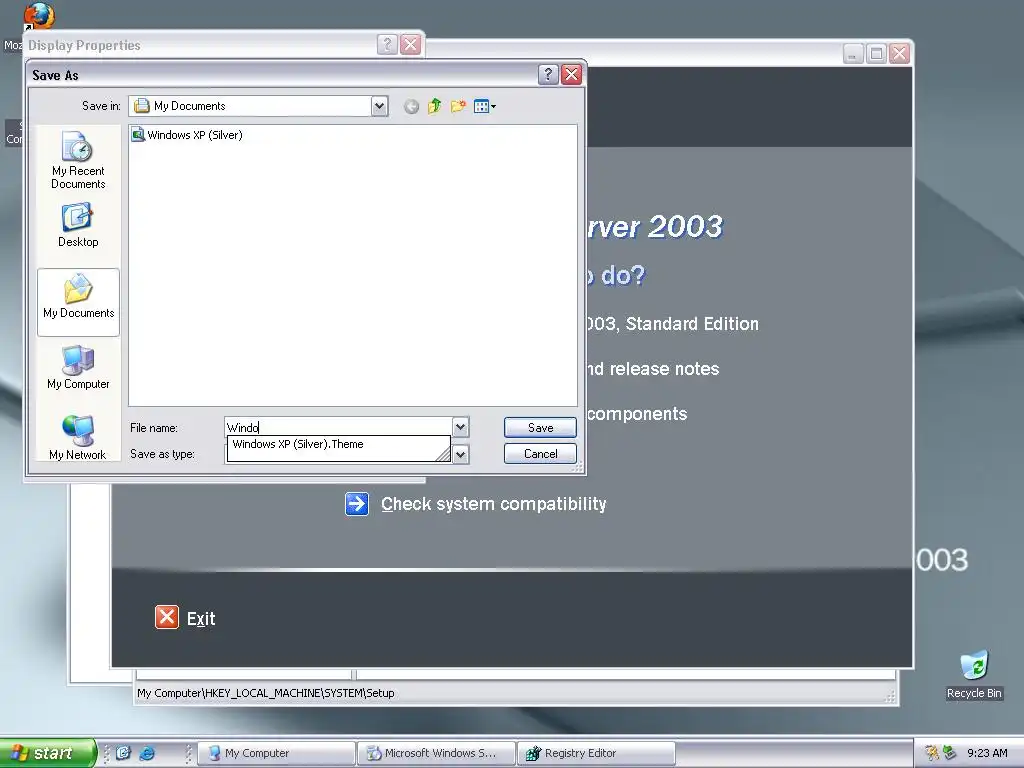The width and height of the screenshot is (1024, 768).
Task: Open the Views menu icon
Action: click(x=484, y=106)
